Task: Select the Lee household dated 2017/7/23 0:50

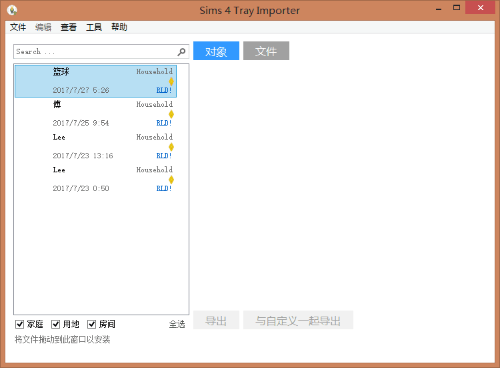Action: point(96,179)
